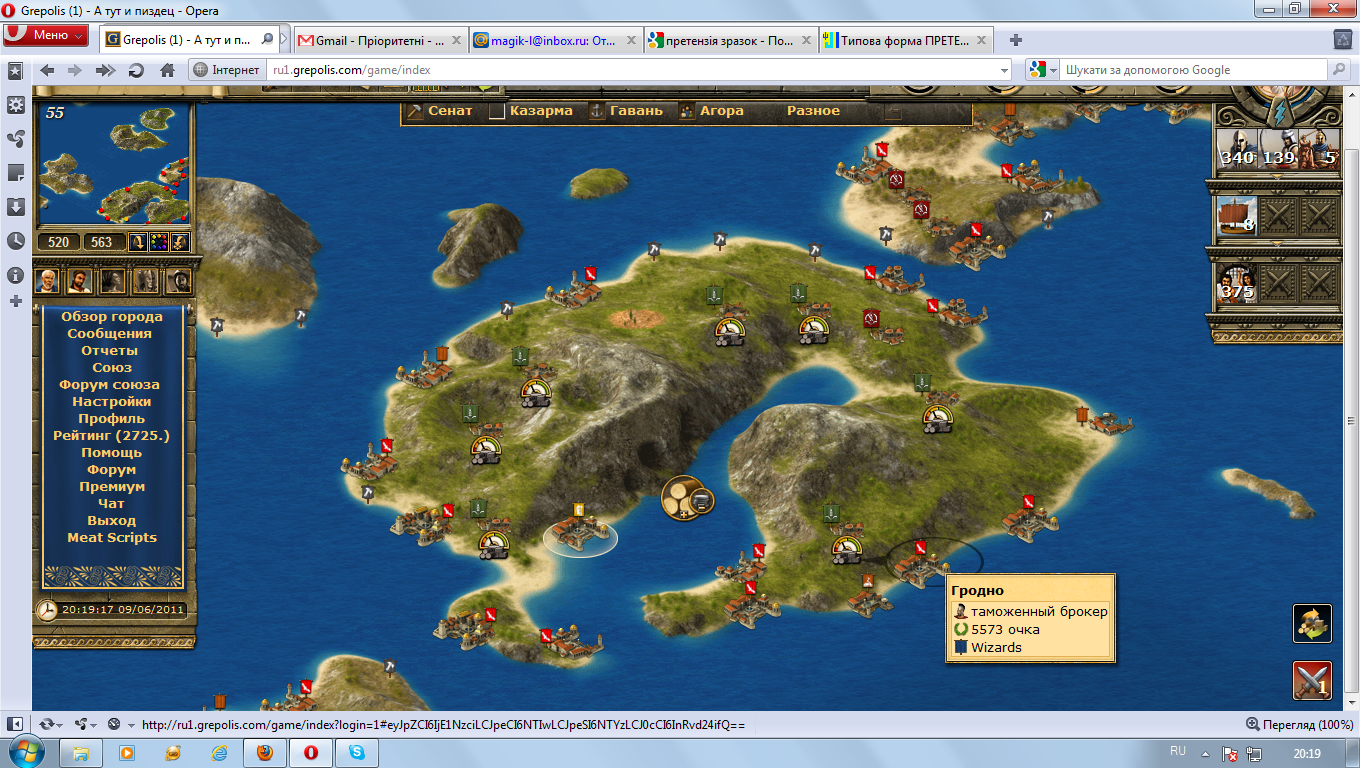Open the Opera Info panel icon

coord(15,275)
